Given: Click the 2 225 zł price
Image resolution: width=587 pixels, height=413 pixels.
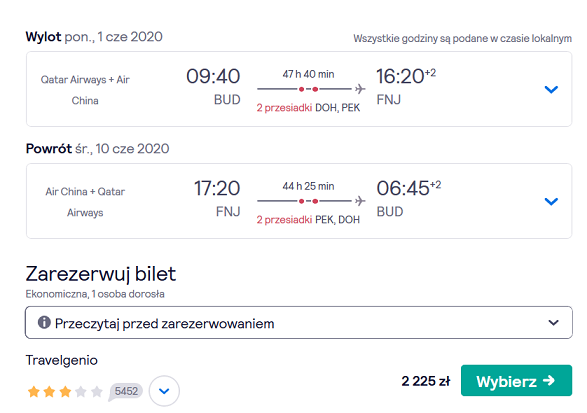Looking at the screenshot, I should tap(426, 381).
